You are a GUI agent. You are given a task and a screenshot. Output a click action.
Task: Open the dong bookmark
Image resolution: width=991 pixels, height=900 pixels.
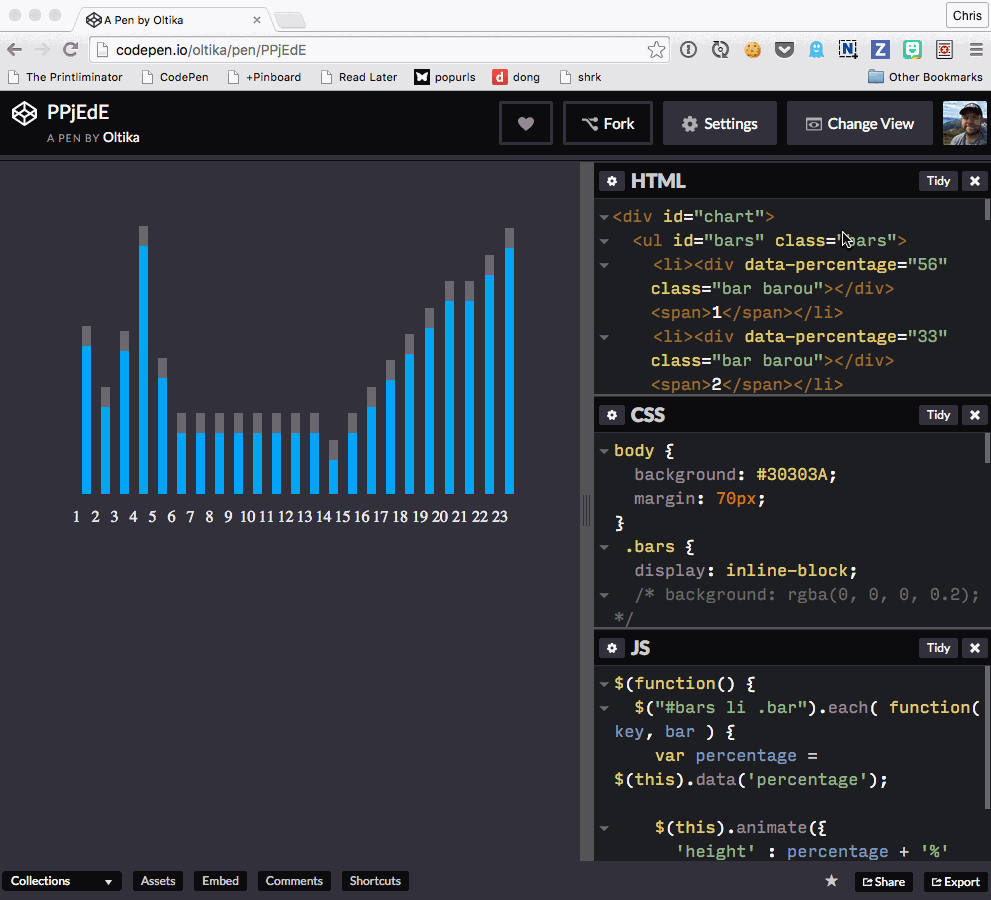tap(516, 77)
